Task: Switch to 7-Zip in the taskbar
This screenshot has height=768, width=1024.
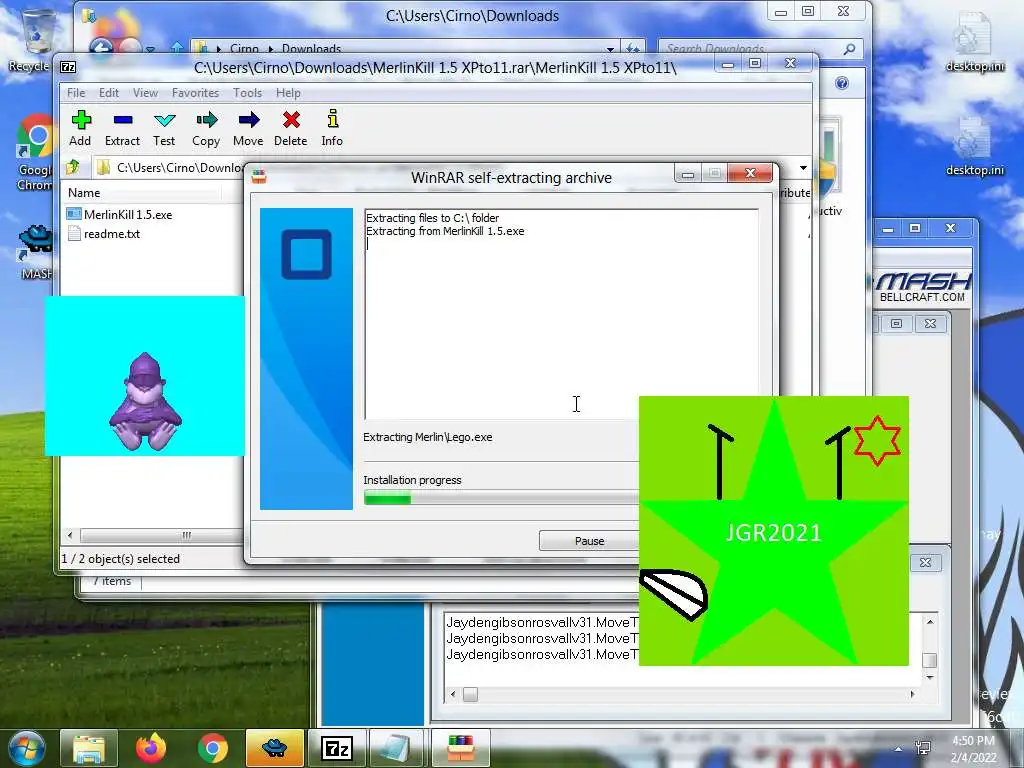Action: click(x=336, y=748)
